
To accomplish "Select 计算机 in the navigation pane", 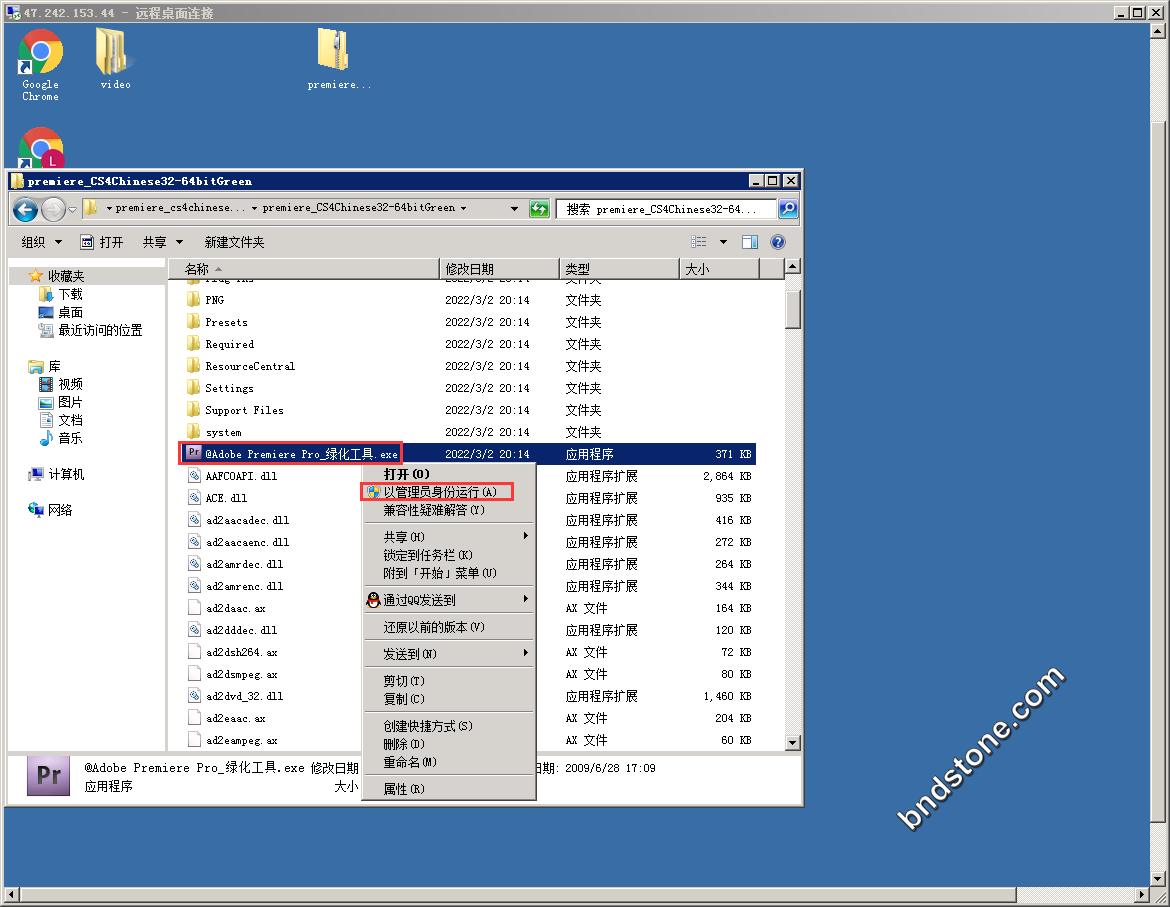I will (66, 474).
